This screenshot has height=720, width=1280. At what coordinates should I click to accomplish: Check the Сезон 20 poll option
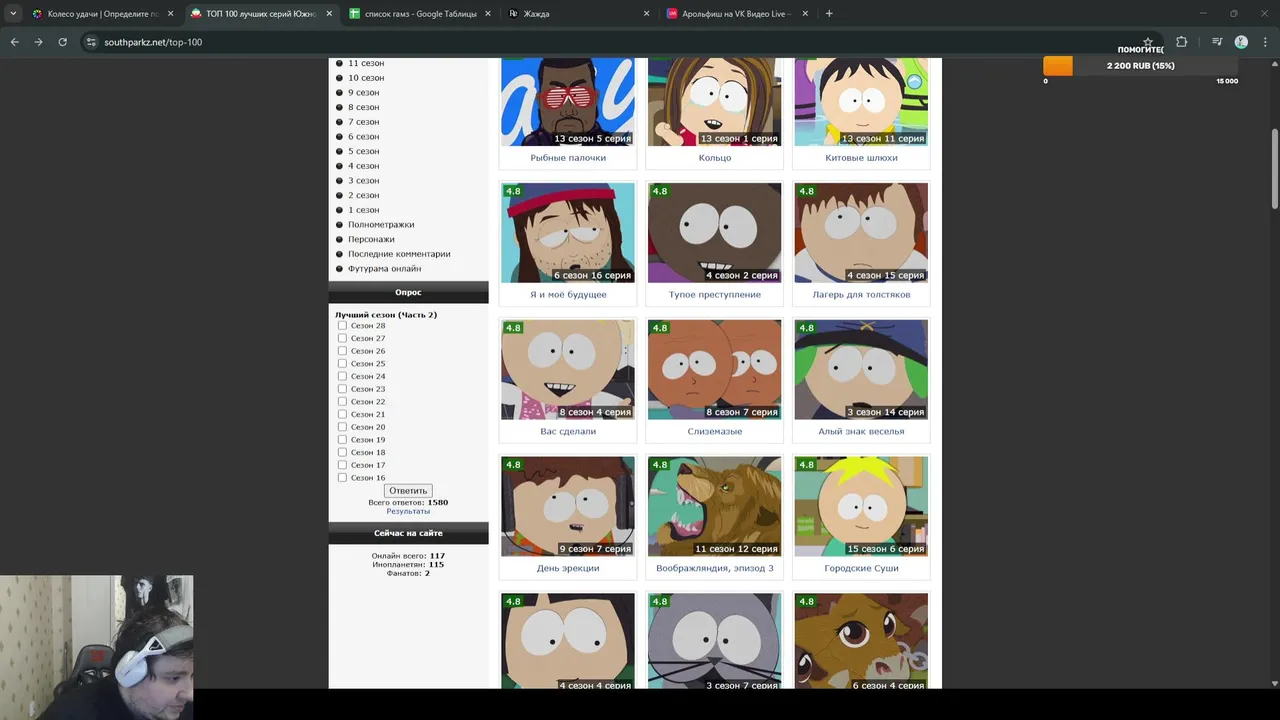[342, 427]
